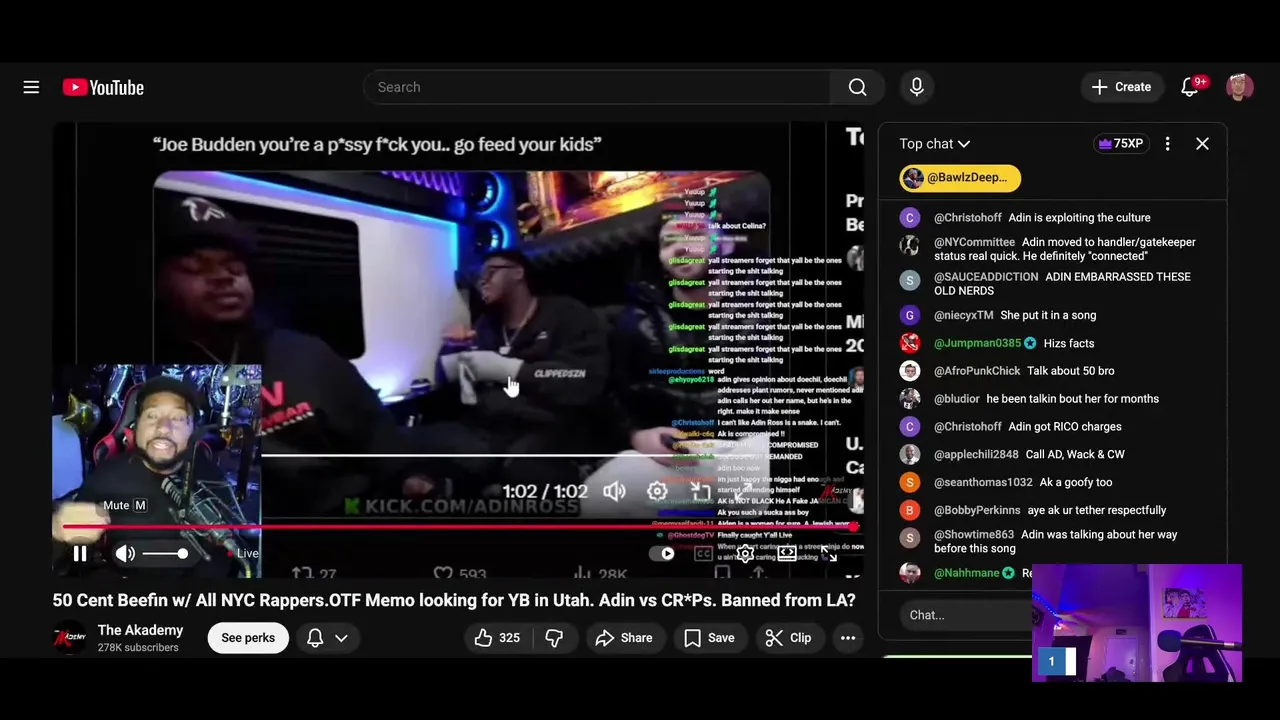1280x720 pixels.
Task: Like the video with thumbs up
Action: (x=498, y=638)
